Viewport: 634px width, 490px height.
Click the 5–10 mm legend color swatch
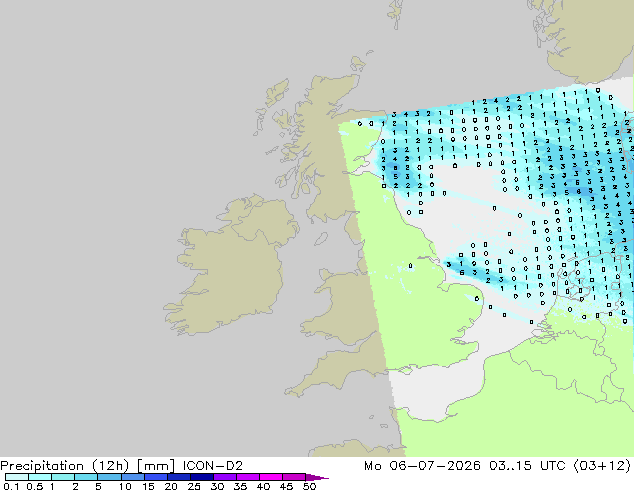point(110,477)
